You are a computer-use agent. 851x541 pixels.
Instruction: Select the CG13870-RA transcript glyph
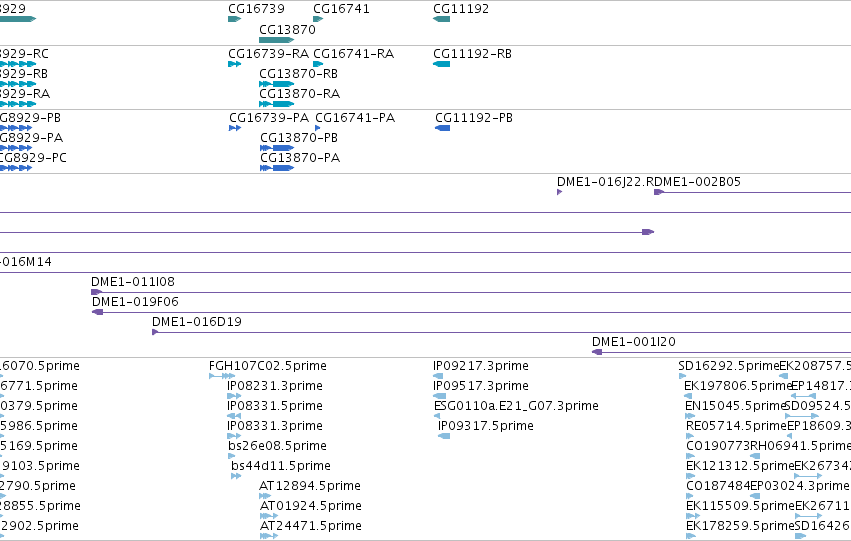[x=277, y=104]
